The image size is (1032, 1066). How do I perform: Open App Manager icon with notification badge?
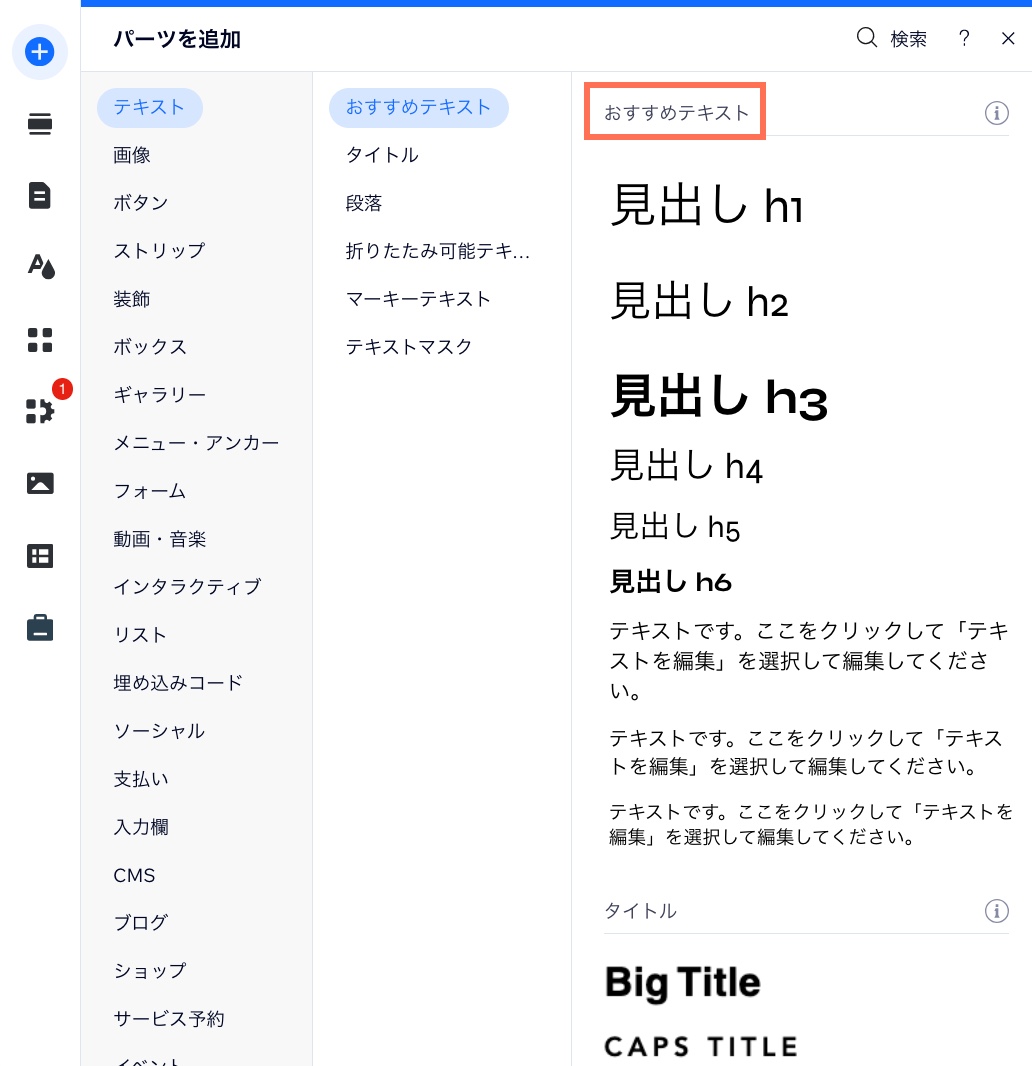click(39, 411)
